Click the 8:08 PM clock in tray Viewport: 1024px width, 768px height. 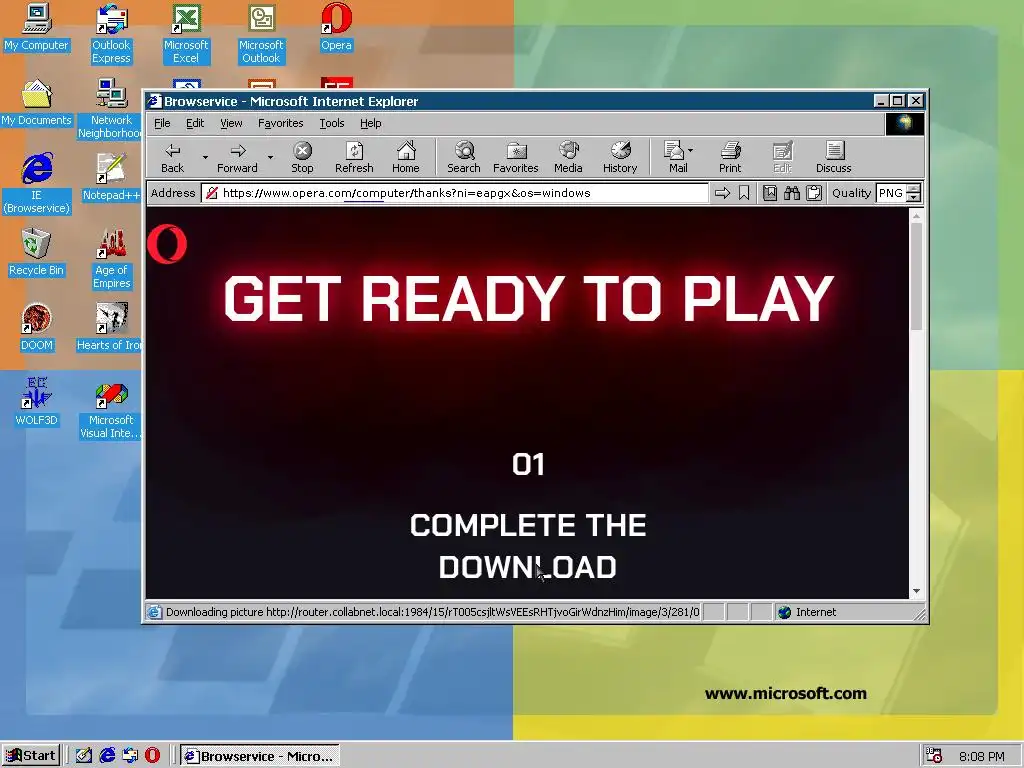click(x=982, y=756)
